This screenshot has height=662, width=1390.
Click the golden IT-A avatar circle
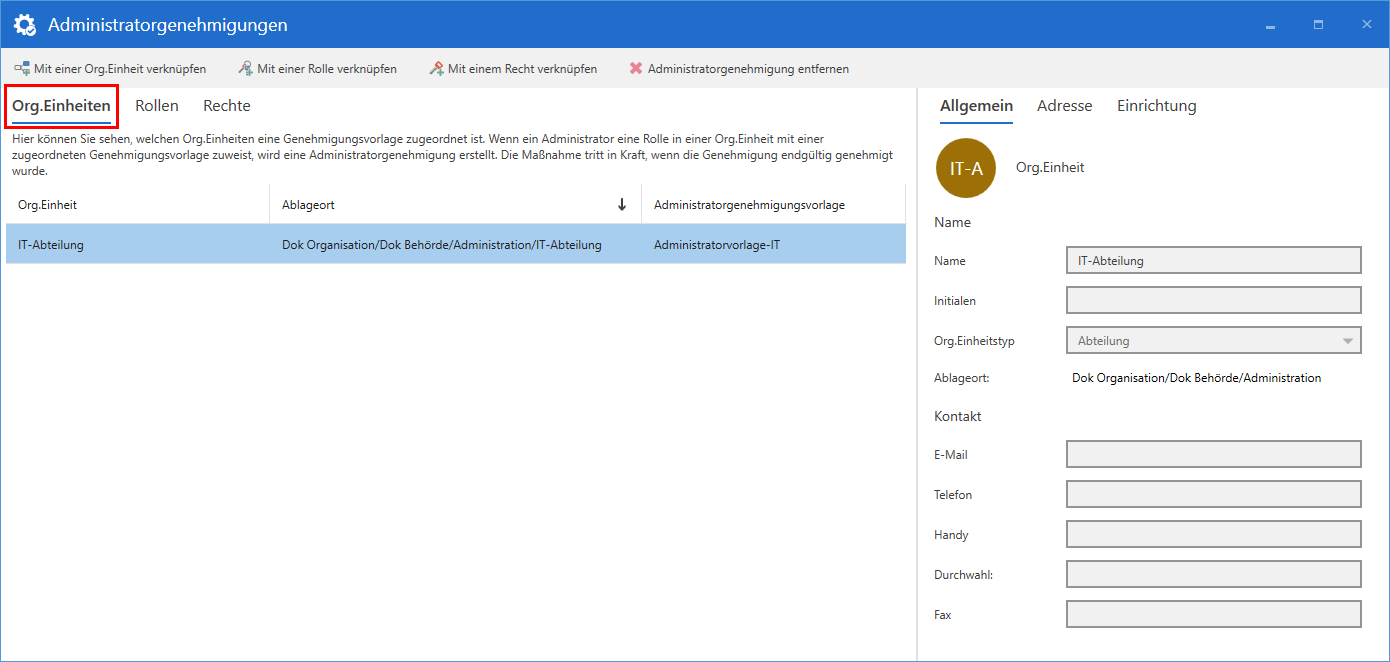click(965, 168)
